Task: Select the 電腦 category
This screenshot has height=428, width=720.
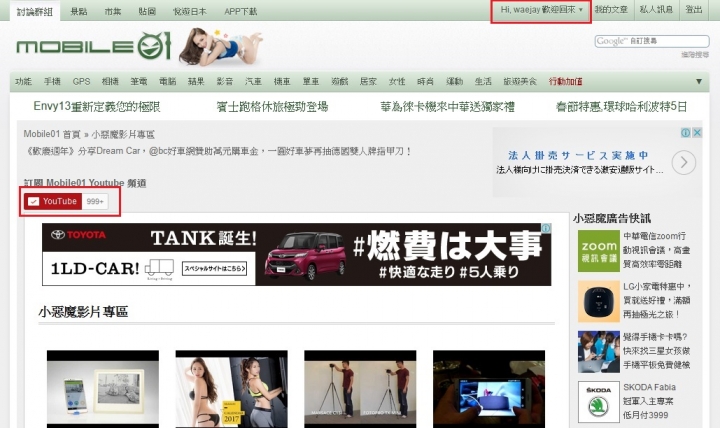Action: pyautogui.click(x=168, y=82)
